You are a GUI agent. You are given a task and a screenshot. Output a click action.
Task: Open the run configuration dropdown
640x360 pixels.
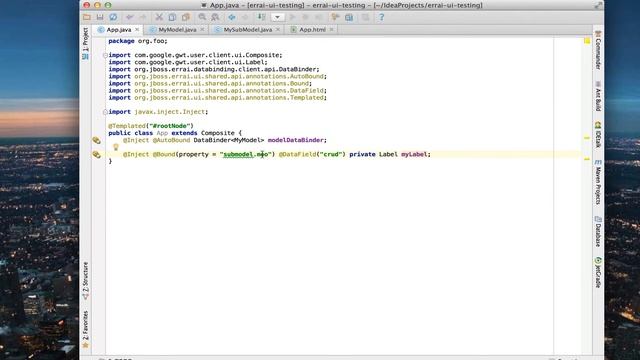pyautogui.click(x=278, y=17)
